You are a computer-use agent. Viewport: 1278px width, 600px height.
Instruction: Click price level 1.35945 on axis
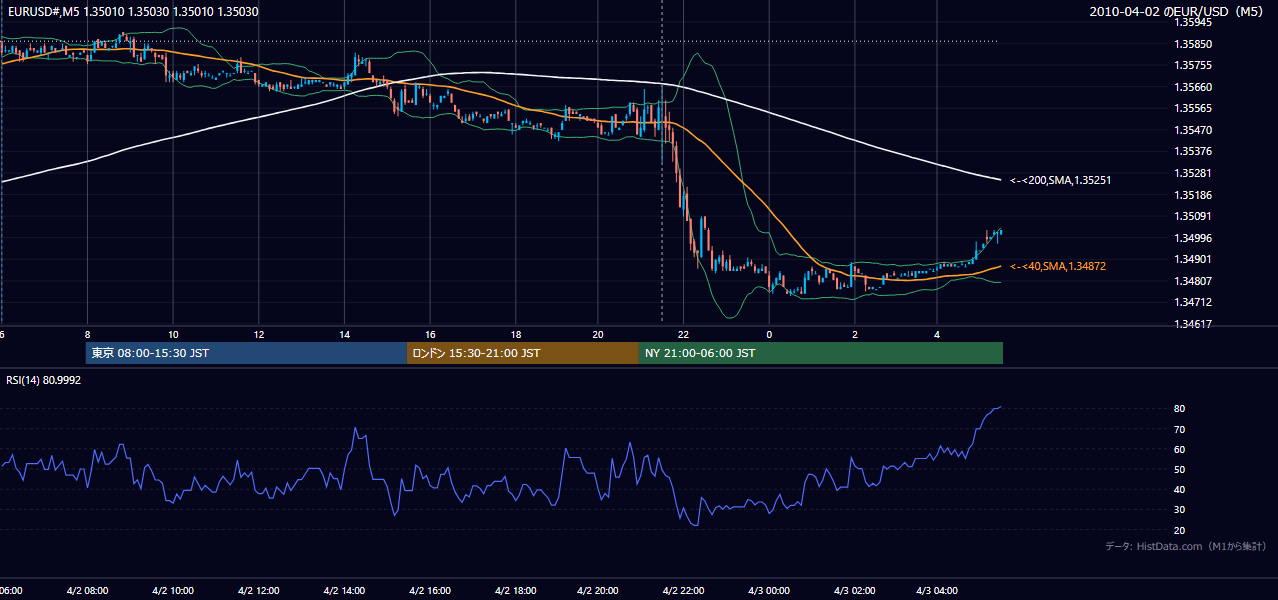point(1194,22)
